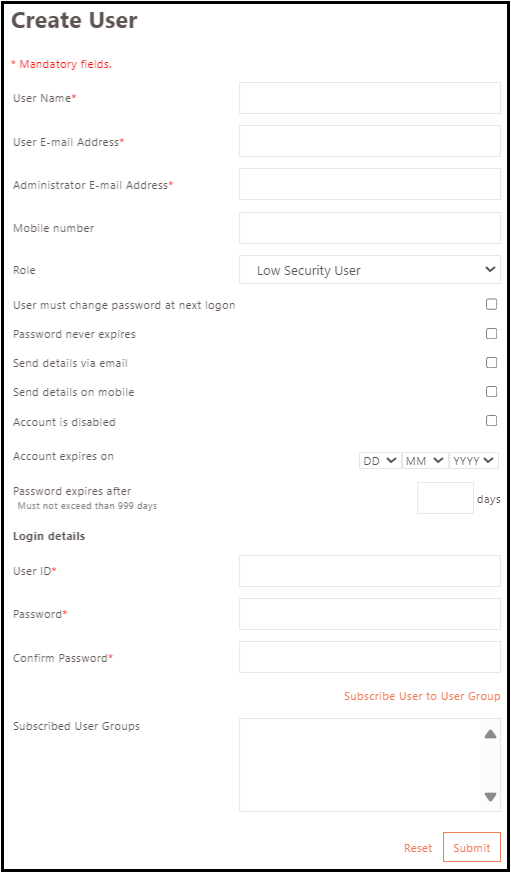Click the scroll down arrow in Subscribed User Groups
Image resolution: width=511 pixels, height=872 pixels.
(490, 797)
